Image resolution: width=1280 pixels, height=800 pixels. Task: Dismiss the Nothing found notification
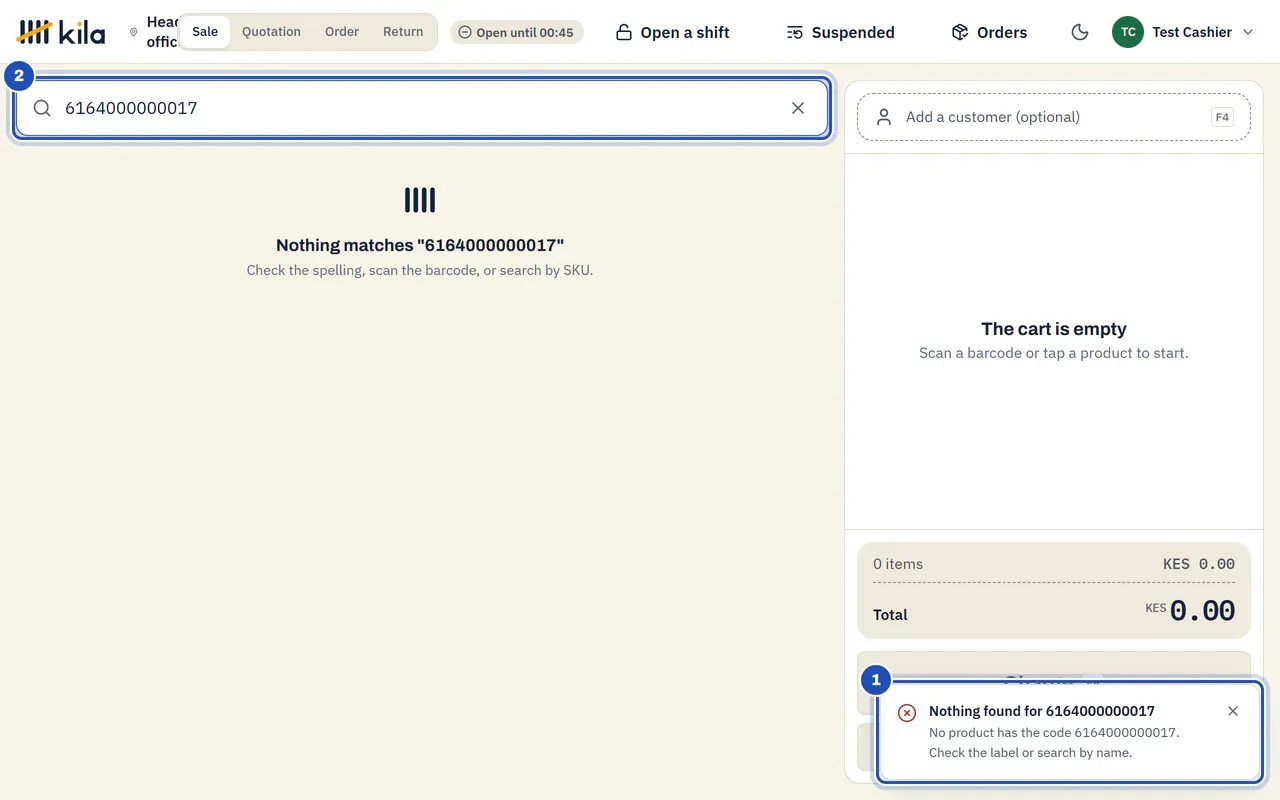click(x=1233, y=711)
